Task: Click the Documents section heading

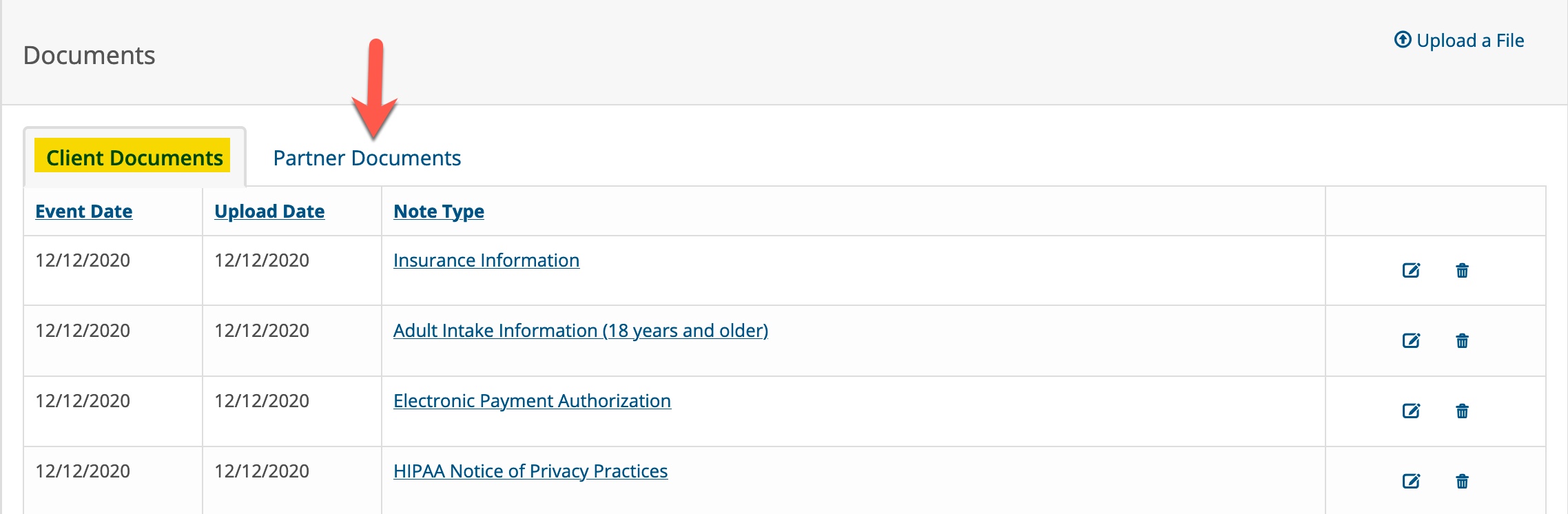Action: 89,55
